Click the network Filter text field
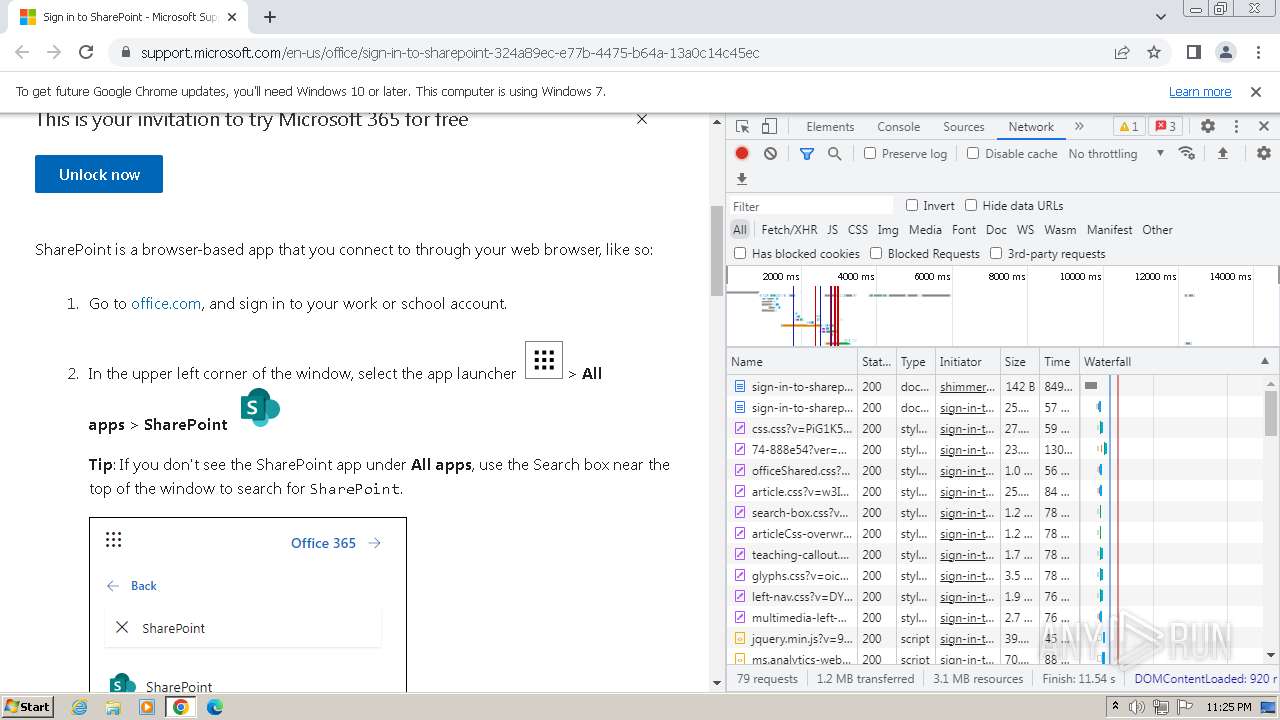 click(x=811, y=206)
